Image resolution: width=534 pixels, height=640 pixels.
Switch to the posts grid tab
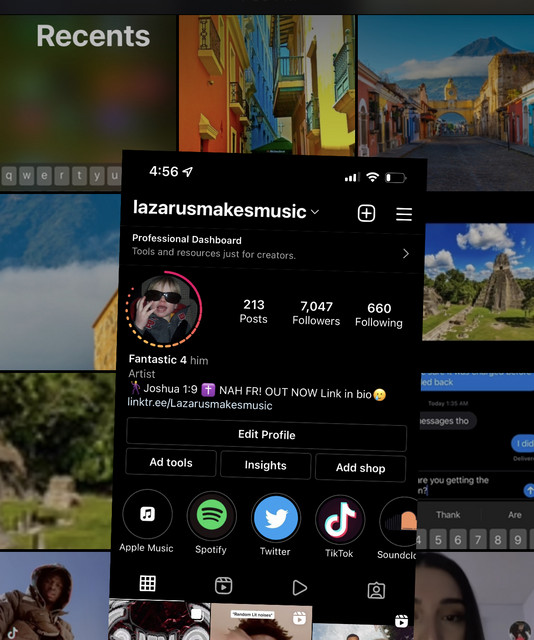147,583
